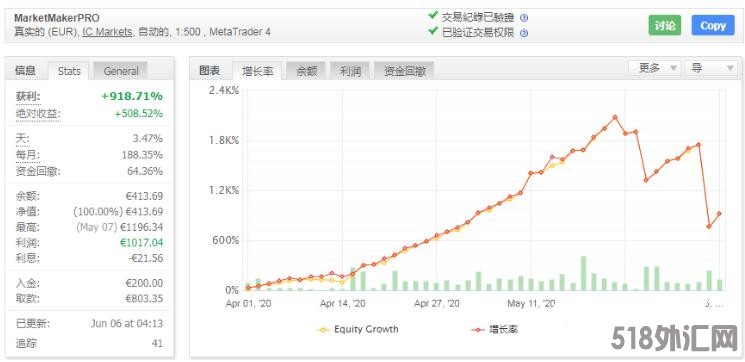Click the blue Copy button
The height and width of the screenshot is (362, 745).
(713, 26)
